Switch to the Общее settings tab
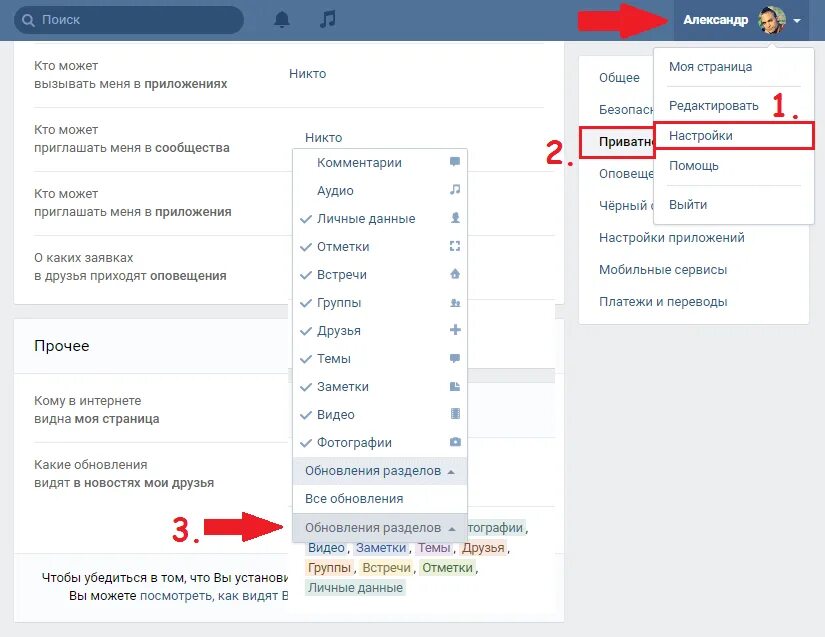The width and height of the screenshot is (825, 637). [x=619, y=78]
